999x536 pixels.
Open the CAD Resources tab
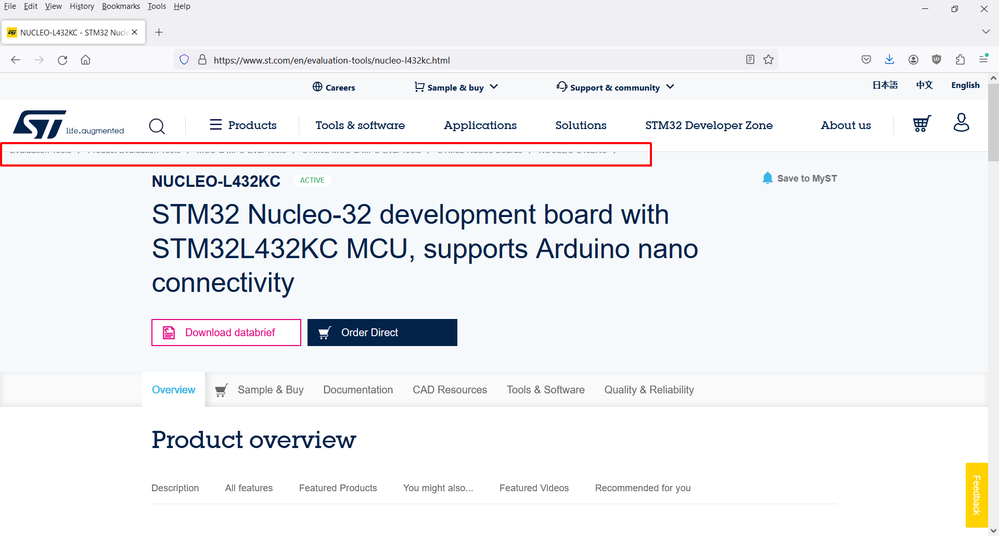point(450,389)
